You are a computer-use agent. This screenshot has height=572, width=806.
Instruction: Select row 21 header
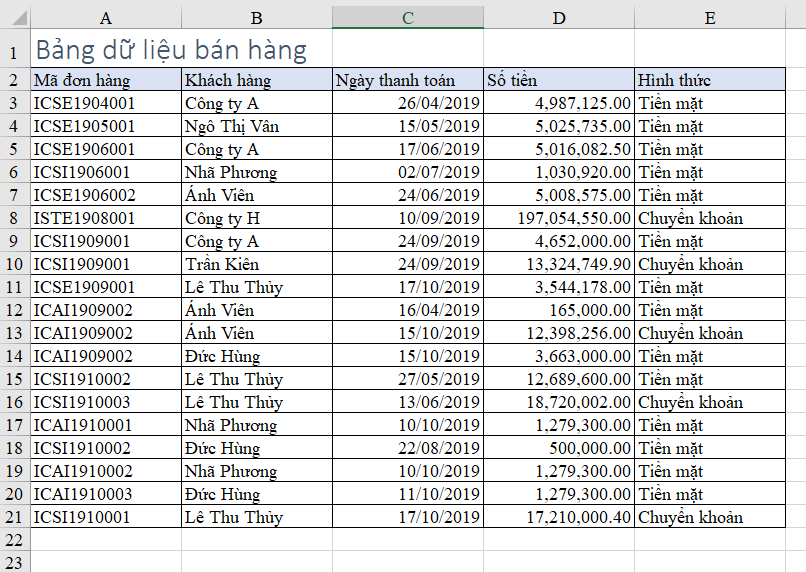pyautogui.click(x=15, y=516)
